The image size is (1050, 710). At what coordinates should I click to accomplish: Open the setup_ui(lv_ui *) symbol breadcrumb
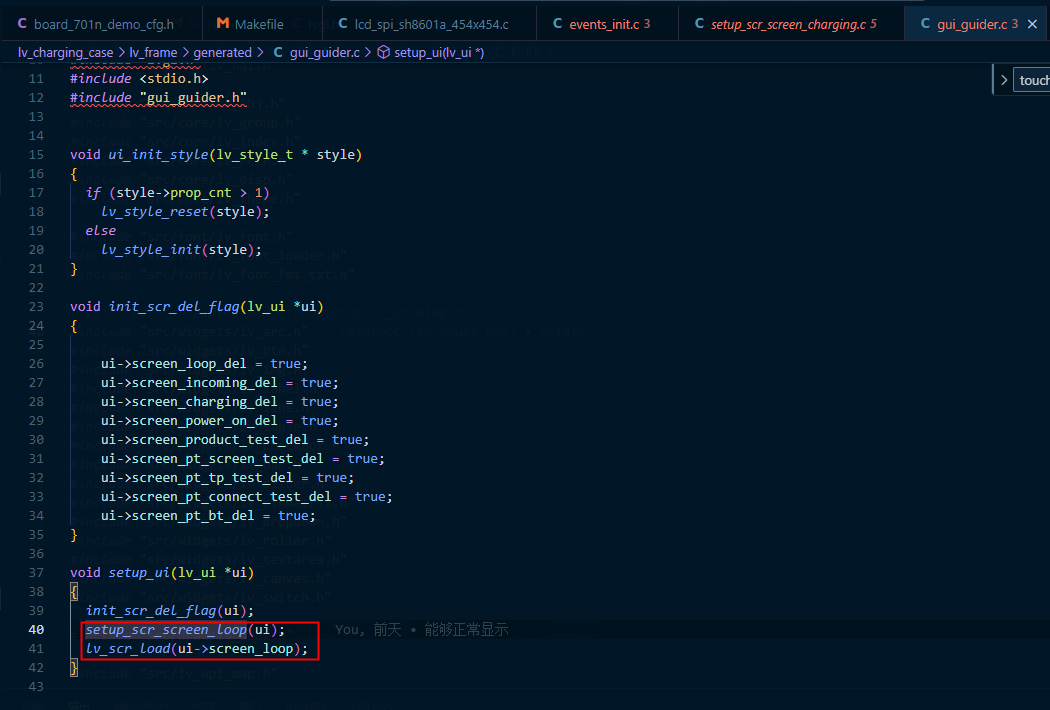click(x=439, y=52)
